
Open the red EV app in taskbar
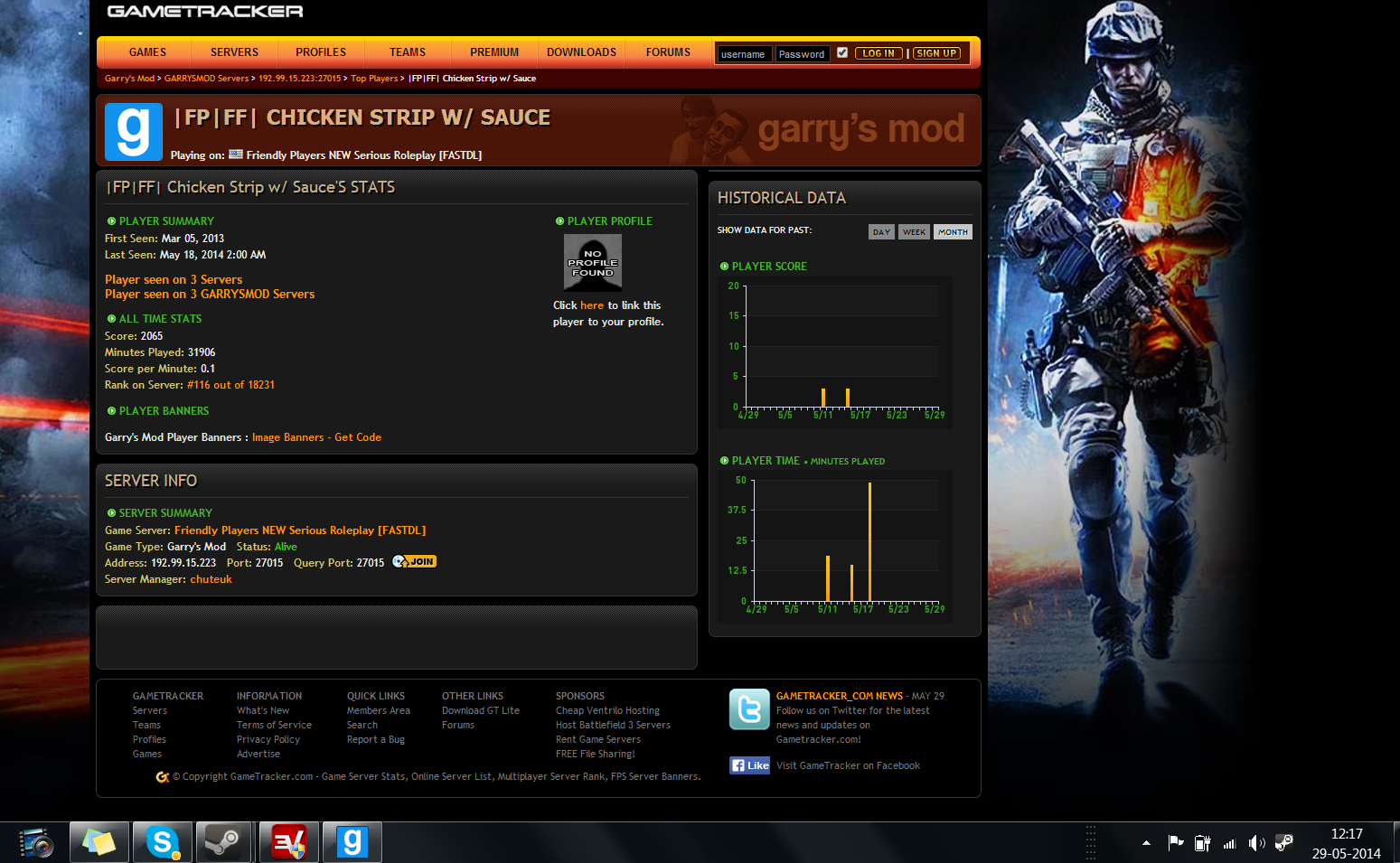[289, 843]
